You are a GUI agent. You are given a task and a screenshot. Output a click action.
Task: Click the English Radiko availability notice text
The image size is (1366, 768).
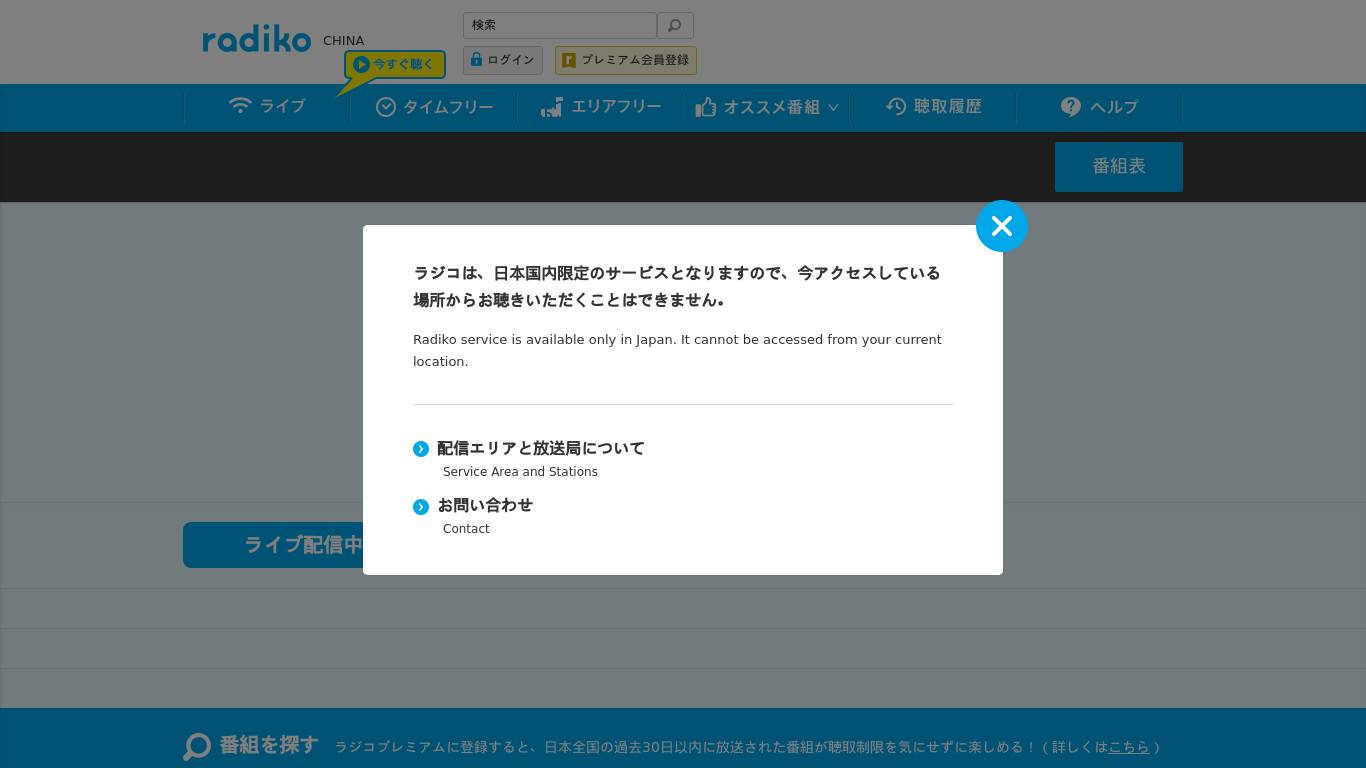tap(677, 350)
